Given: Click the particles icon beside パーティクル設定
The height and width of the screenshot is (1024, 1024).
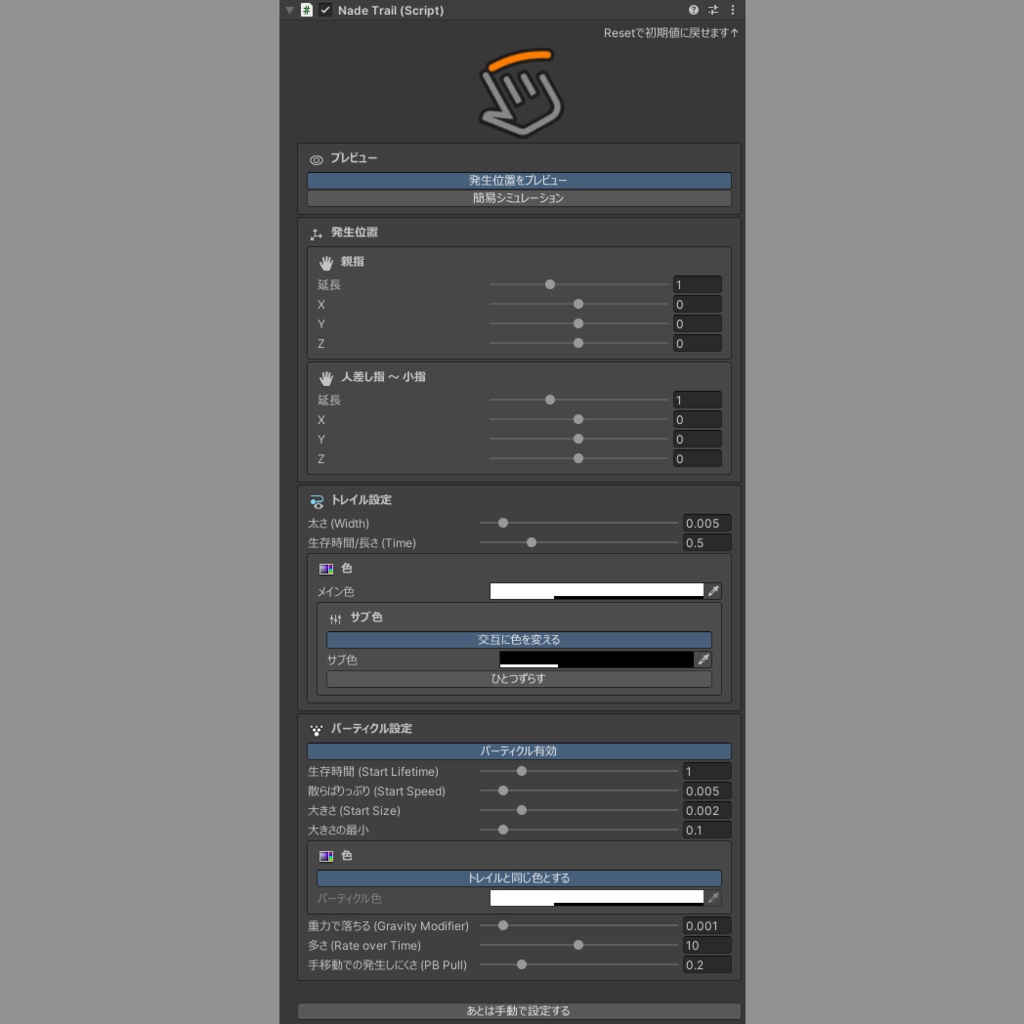Looking at the screenshot, I should click(x=317, y=730).
